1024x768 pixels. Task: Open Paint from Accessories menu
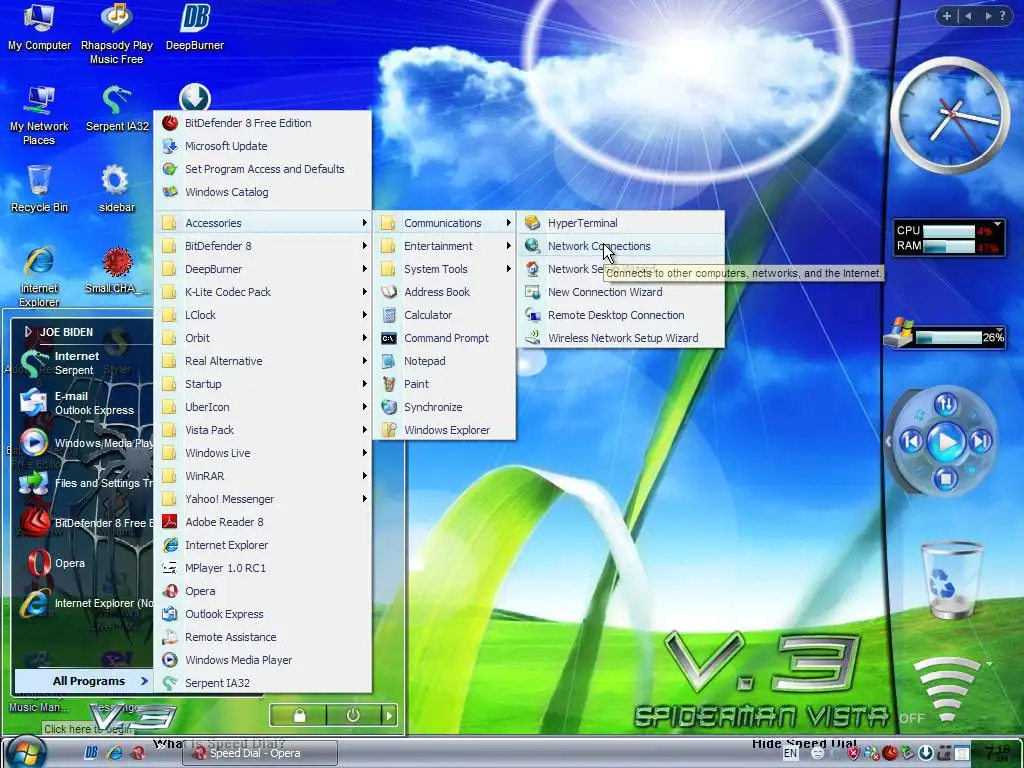coord(444,384)
